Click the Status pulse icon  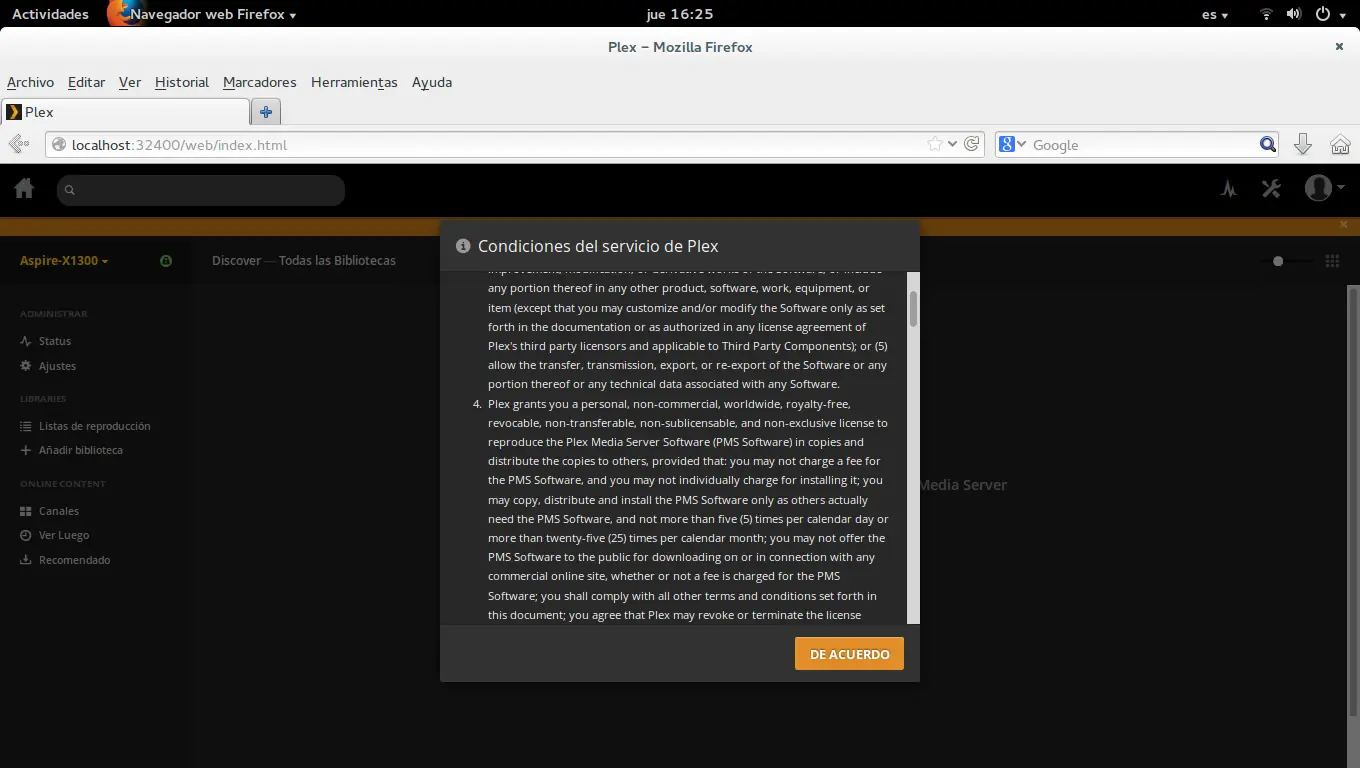(26, 341)
